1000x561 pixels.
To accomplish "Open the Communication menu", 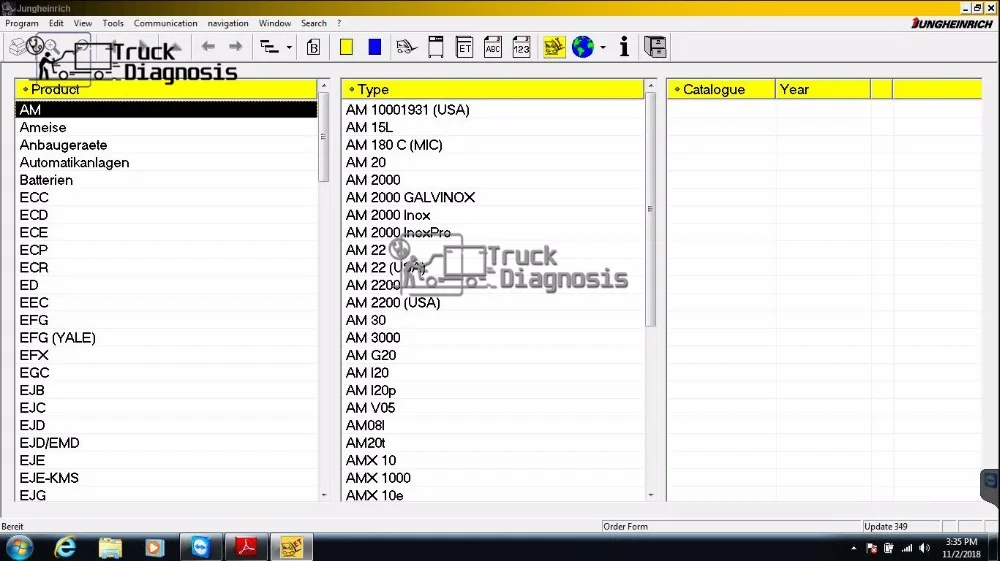I will click(166, 23).
